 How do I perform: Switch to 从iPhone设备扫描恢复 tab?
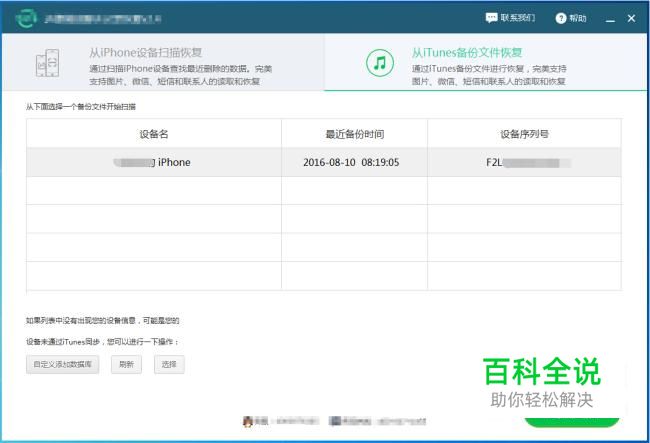[163, 62]
